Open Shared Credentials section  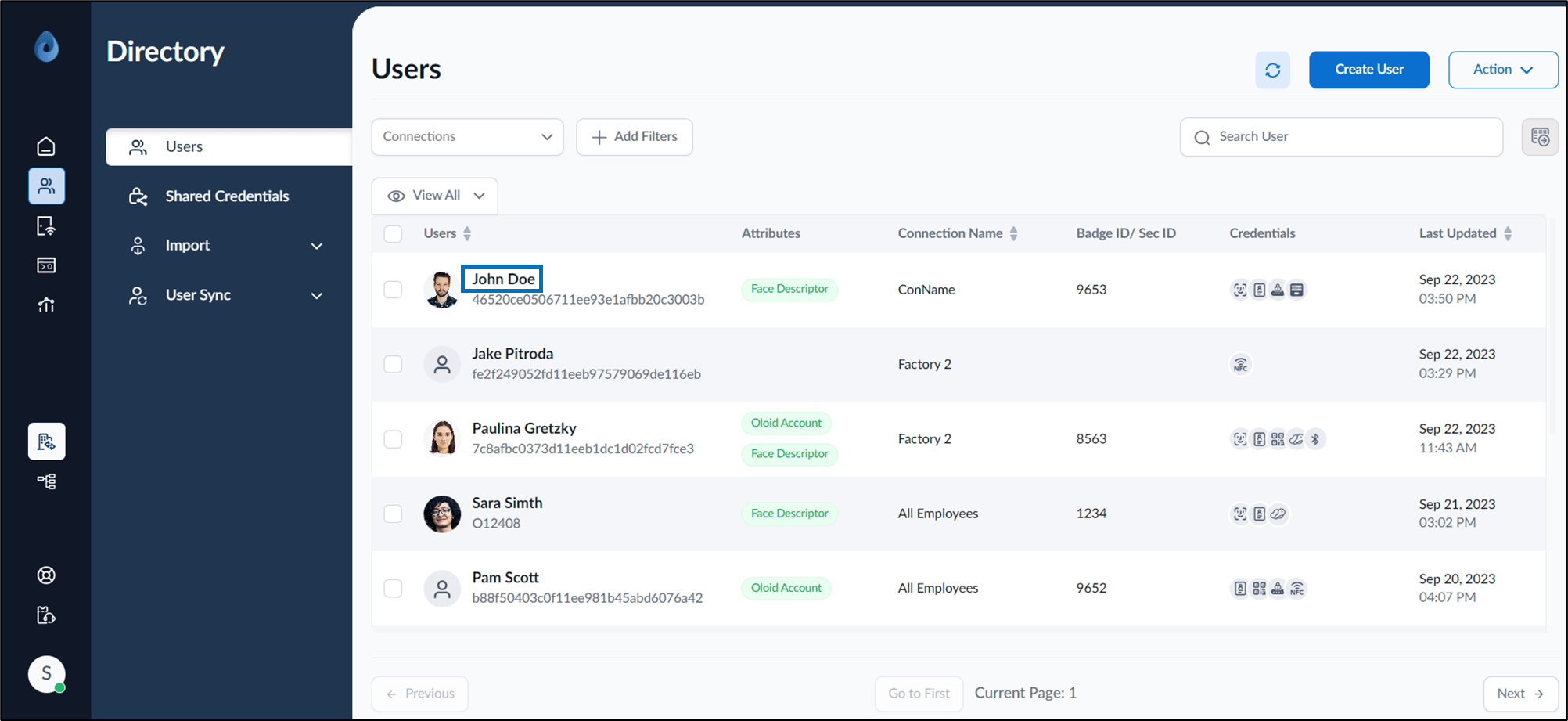225,196
